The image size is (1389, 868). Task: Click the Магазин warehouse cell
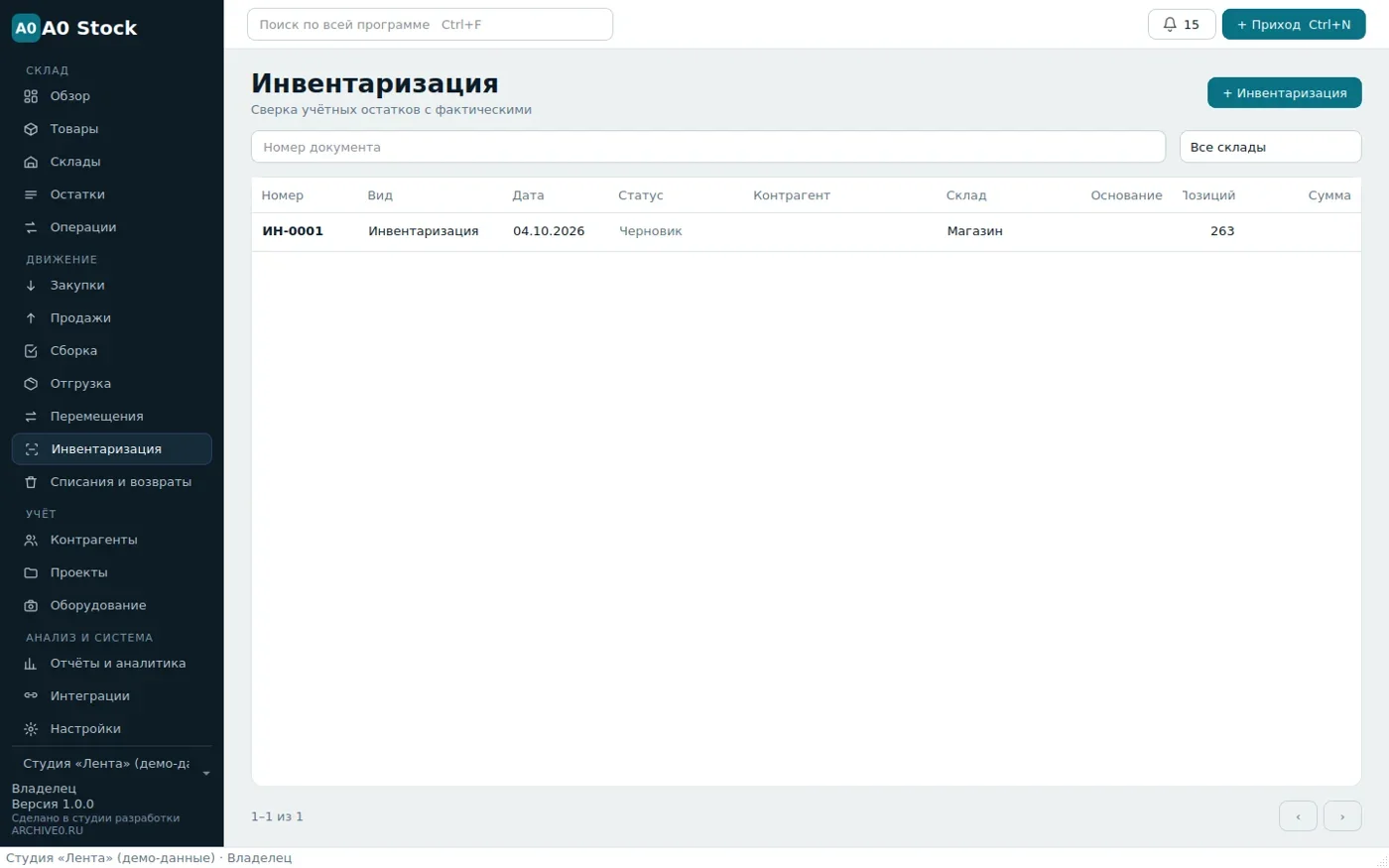point(974,231)
